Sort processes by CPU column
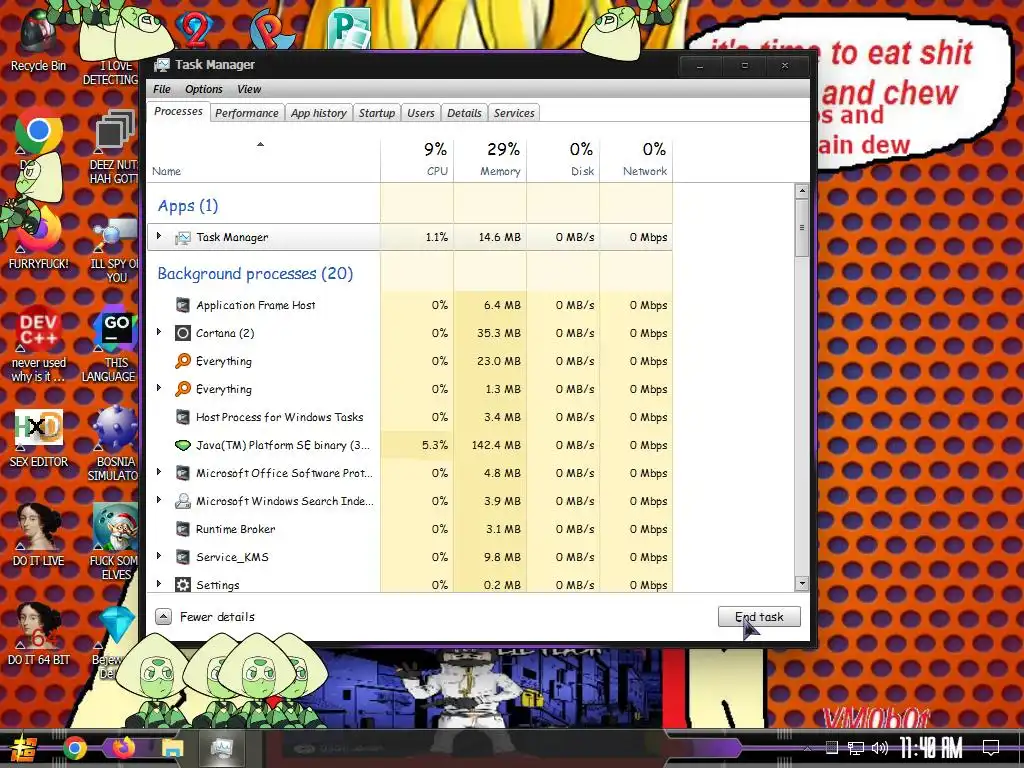Image resolution: width=1024 pixels, height=768 pixels. (417, 159)
